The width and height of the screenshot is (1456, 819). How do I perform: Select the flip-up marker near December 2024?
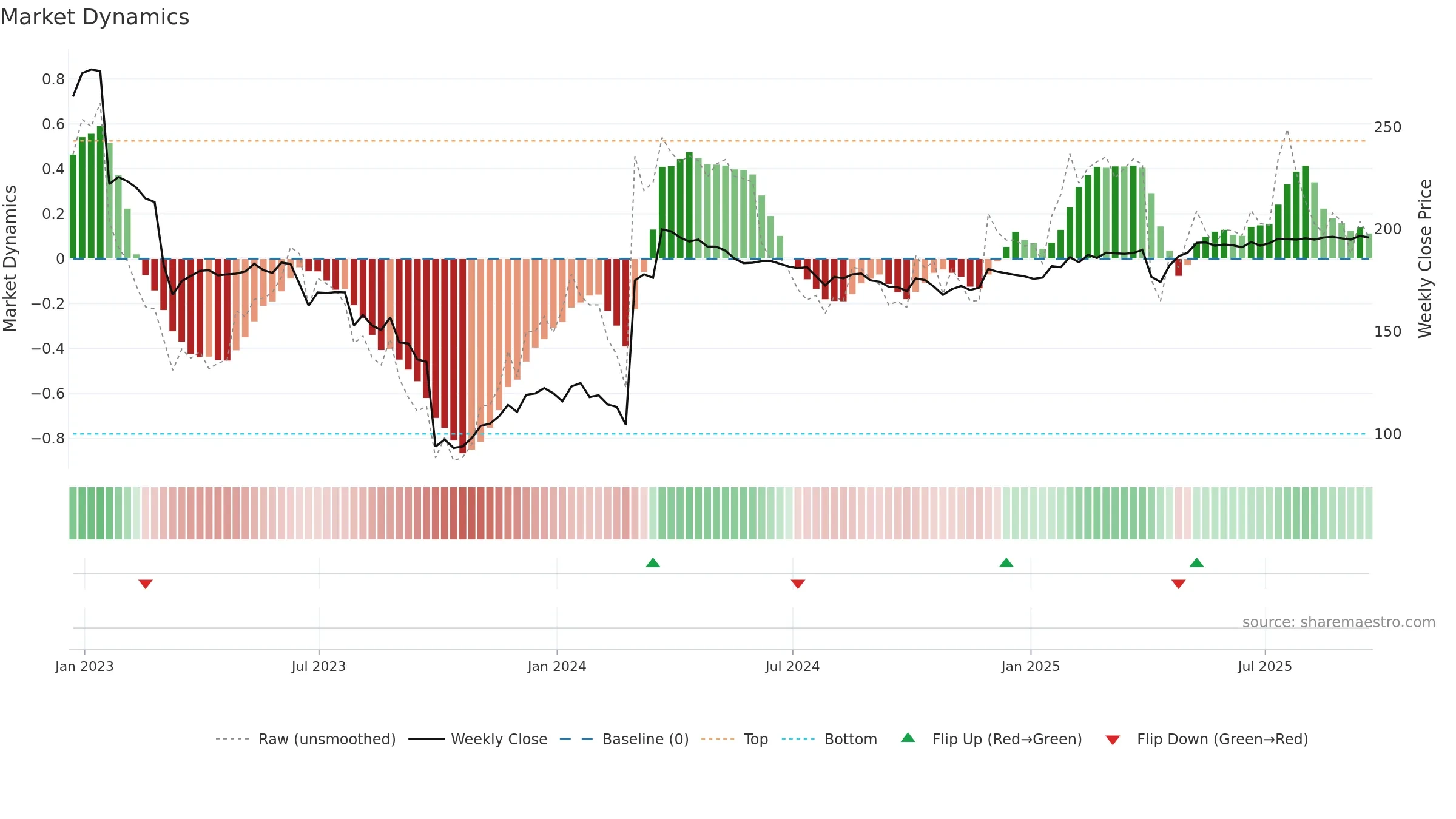coord(1006,562)
